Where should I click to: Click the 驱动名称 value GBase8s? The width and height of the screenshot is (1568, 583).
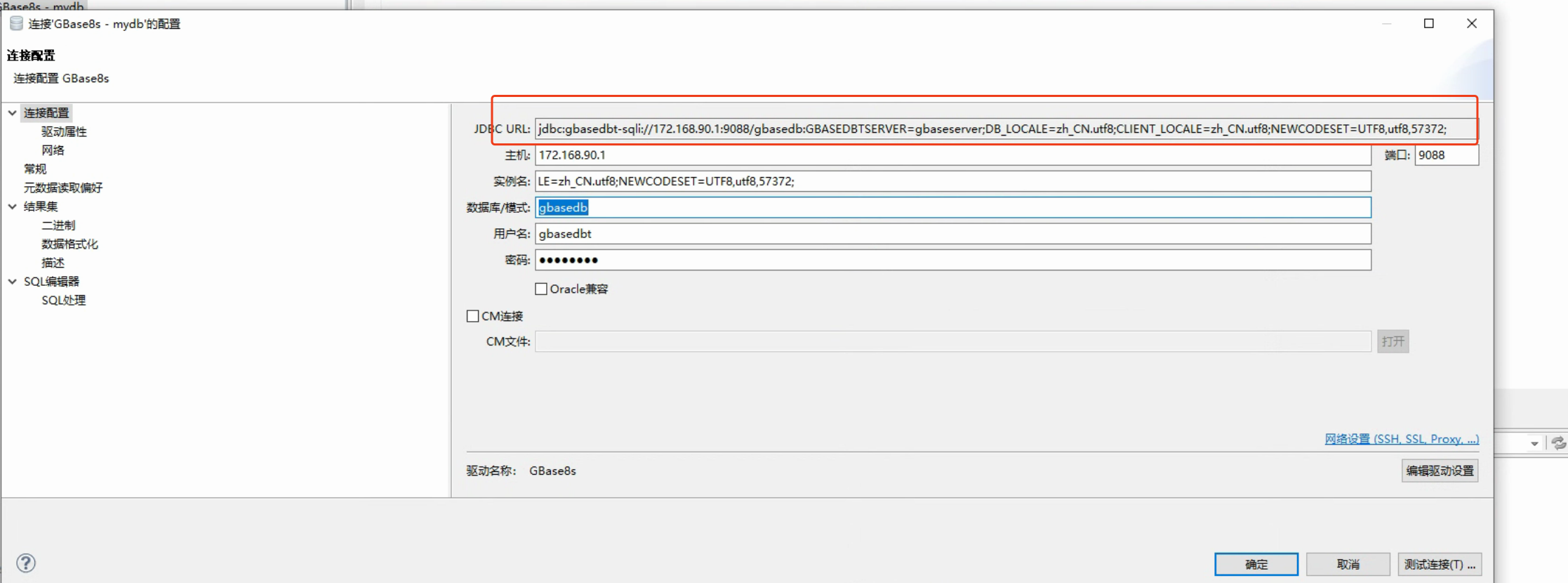(552, 471)
